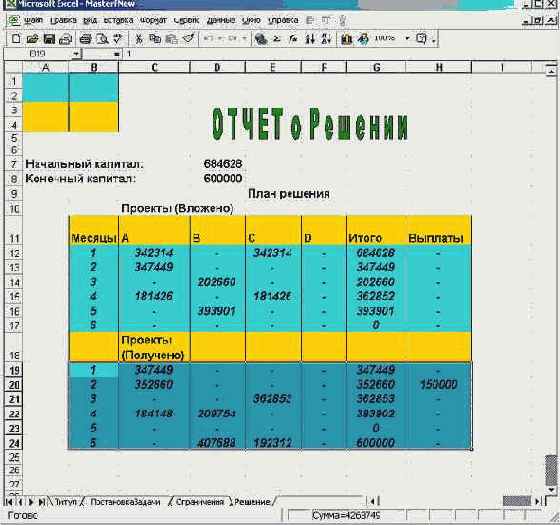
Task: Switch to the Ограничения sheet tab
Action: pyautogui.click(x=200, y=502)
